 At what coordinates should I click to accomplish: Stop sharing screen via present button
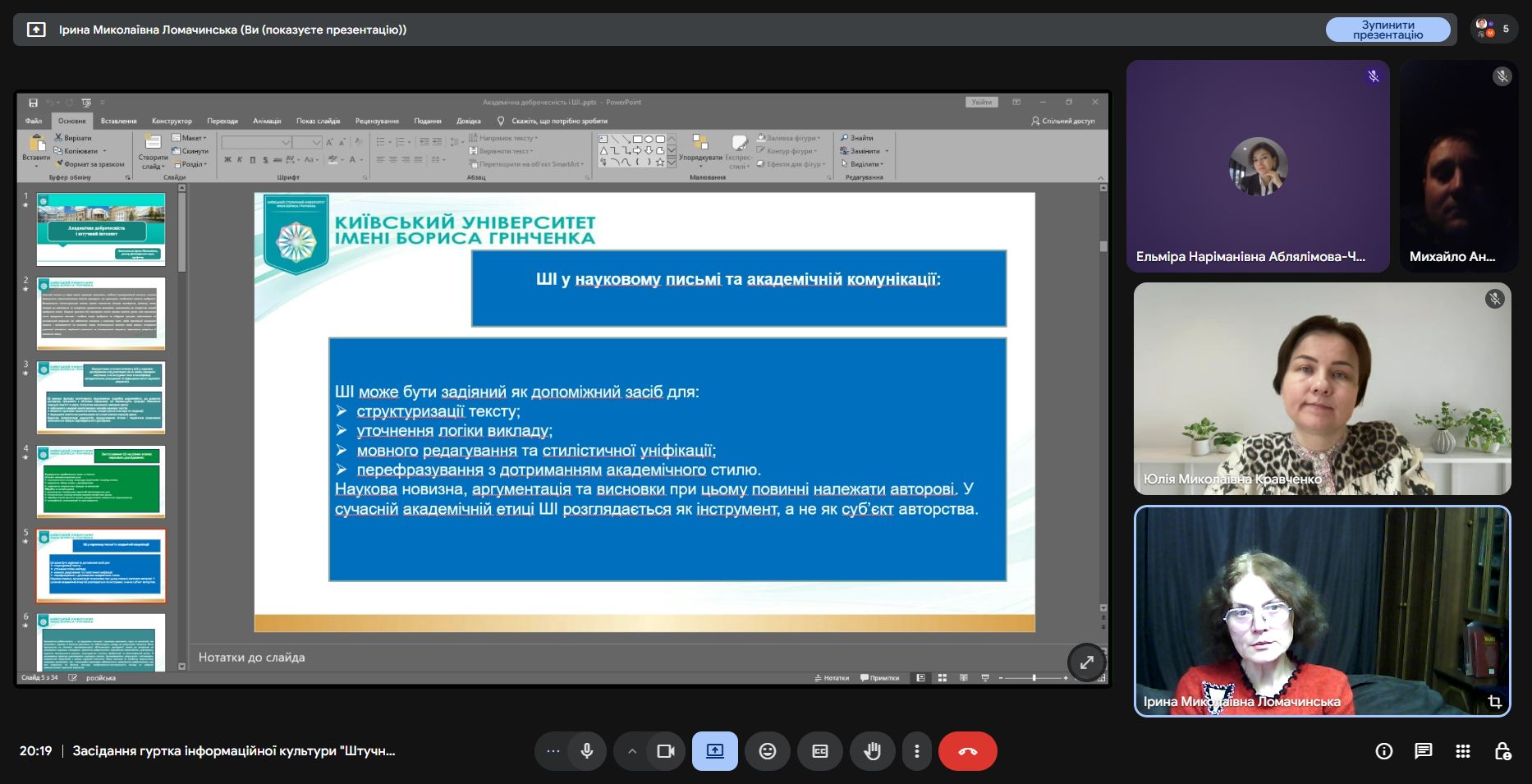coord(715,751)
